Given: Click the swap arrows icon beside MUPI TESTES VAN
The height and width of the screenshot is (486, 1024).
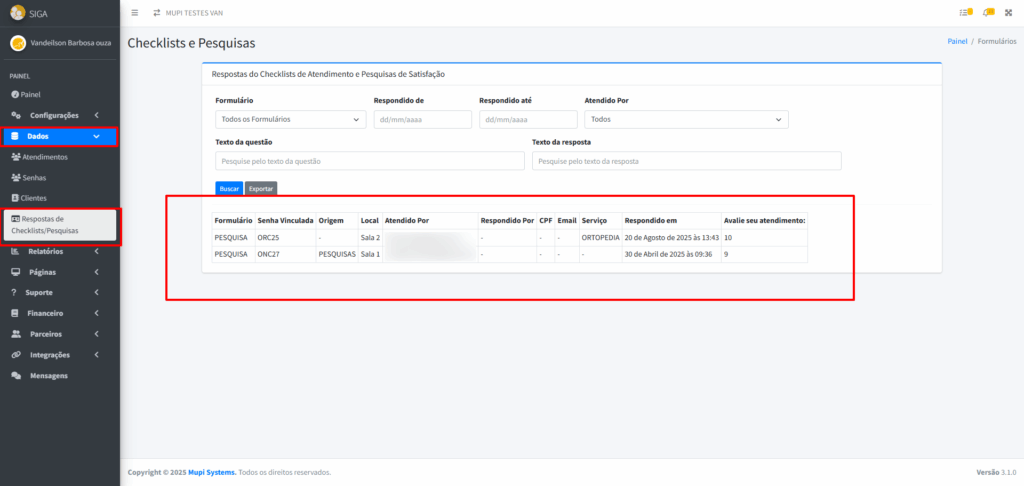Looking at the screenshot, I should pos(156,12).
